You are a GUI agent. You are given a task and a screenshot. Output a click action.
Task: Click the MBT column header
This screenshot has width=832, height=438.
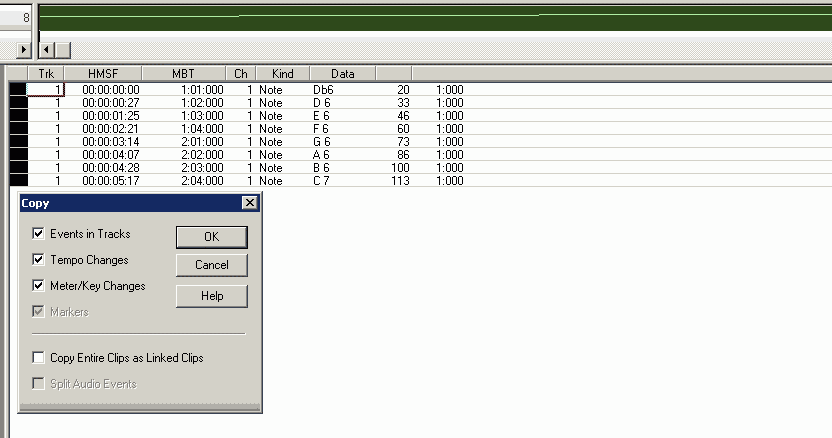coord(183,74)
